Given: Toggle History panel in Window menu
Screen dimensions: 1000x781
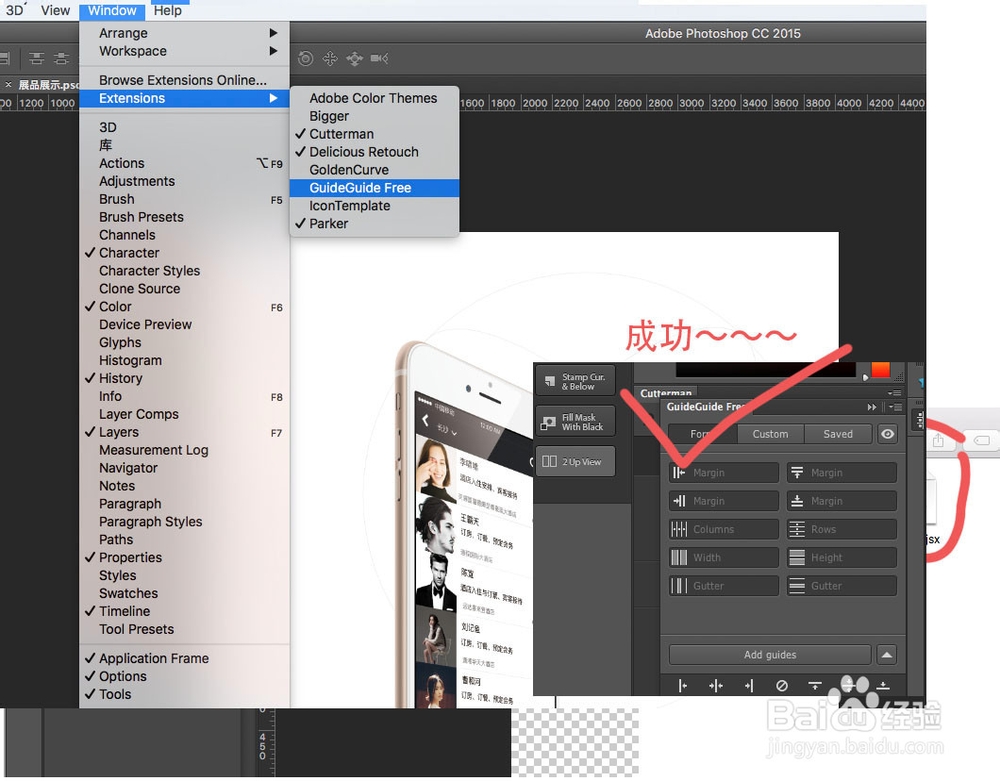Looking at the screenshot, I should click(184, 378).
